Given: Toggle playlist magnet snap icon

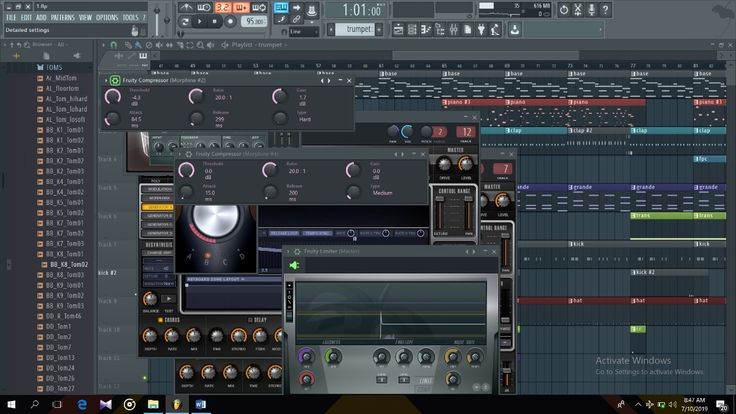Looking at the screenshot, I should point(114,45).
